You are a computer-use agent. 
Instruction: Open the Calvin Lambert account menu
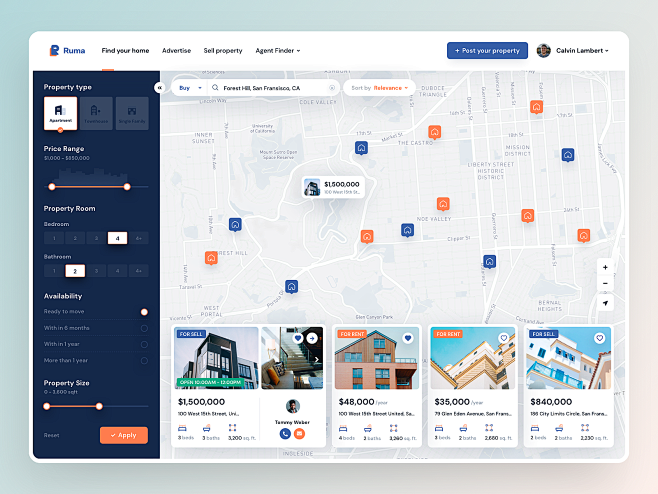(582, 50)
